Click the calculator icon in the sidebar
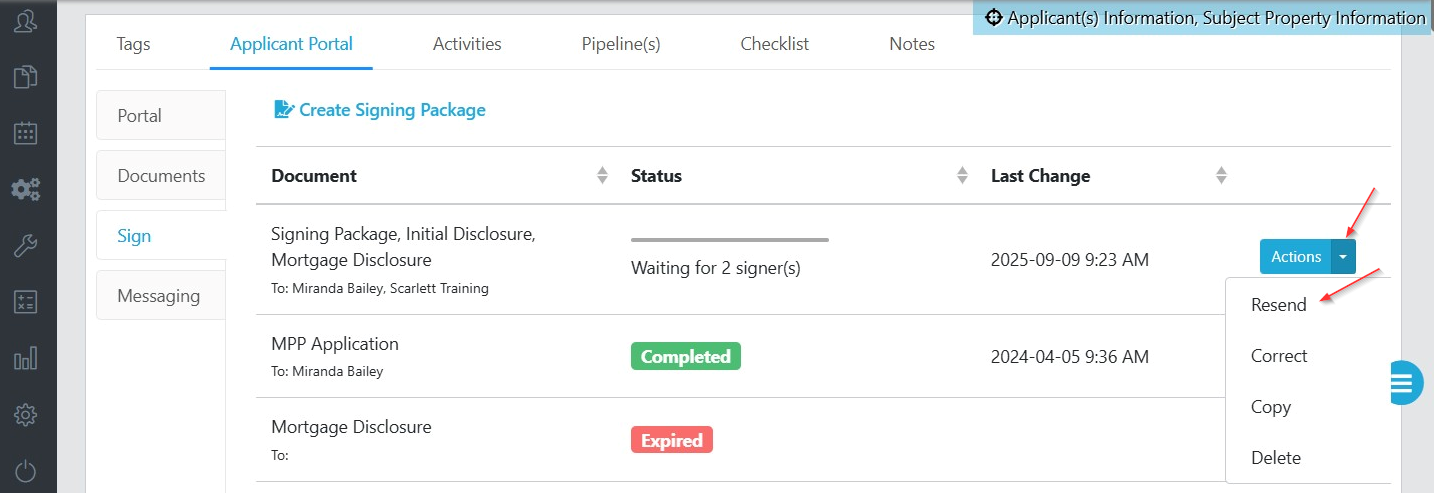 point(26,302)
